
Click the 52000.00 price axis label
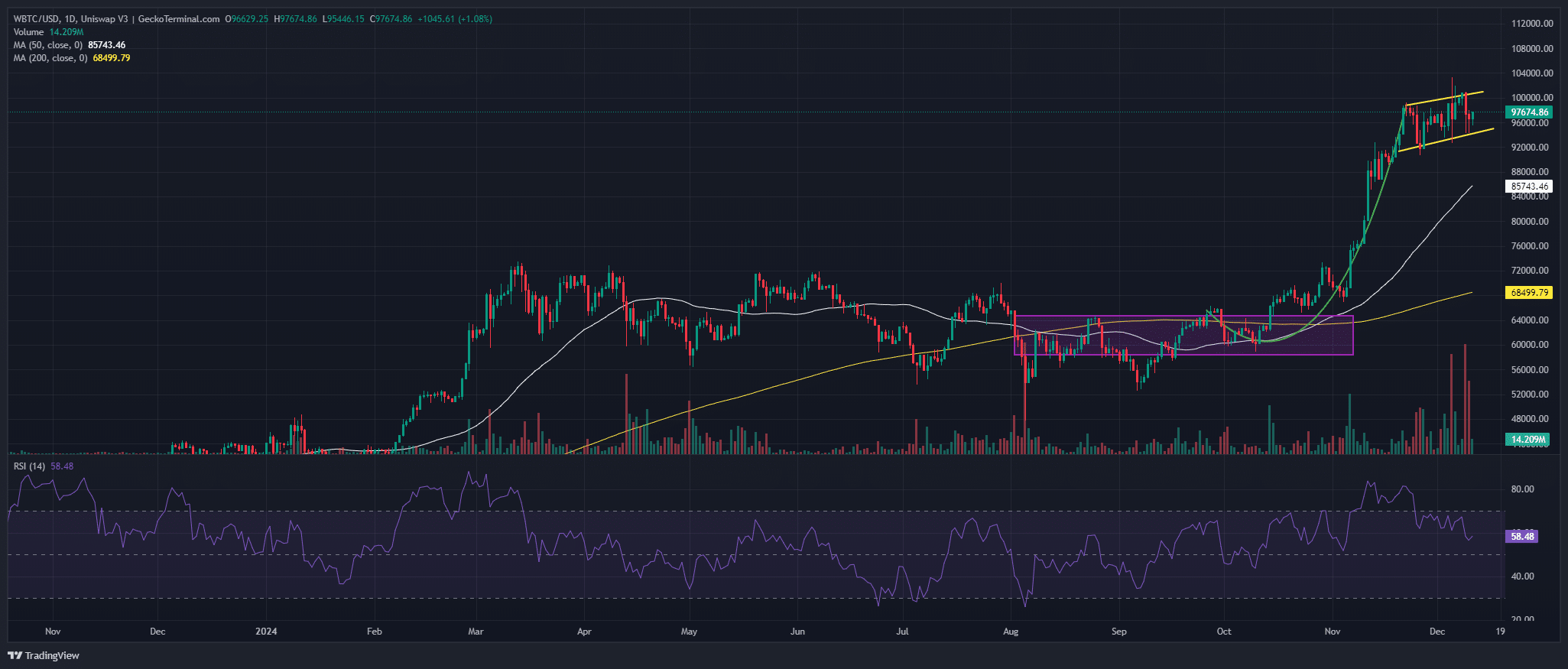pos(1530,395)
